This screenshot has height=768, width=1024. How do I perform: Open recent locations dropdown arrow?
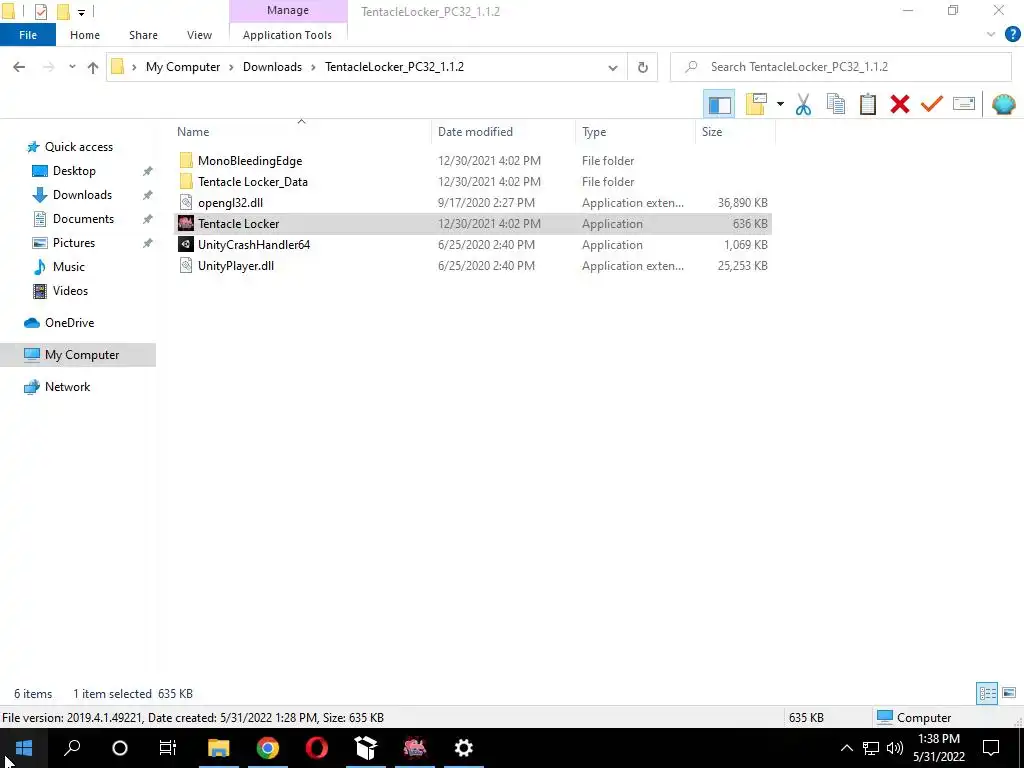[72, 67]
